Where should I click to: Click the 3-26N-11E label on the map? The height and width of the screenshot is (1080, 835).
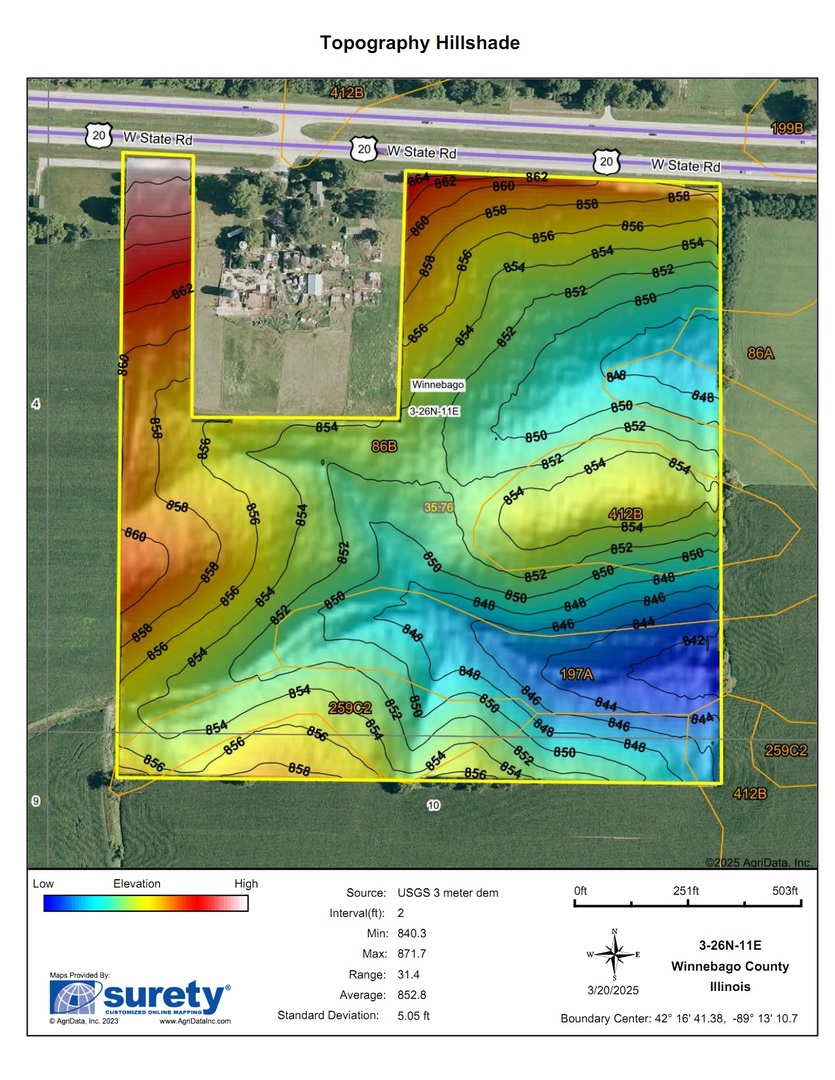(435, 411)
